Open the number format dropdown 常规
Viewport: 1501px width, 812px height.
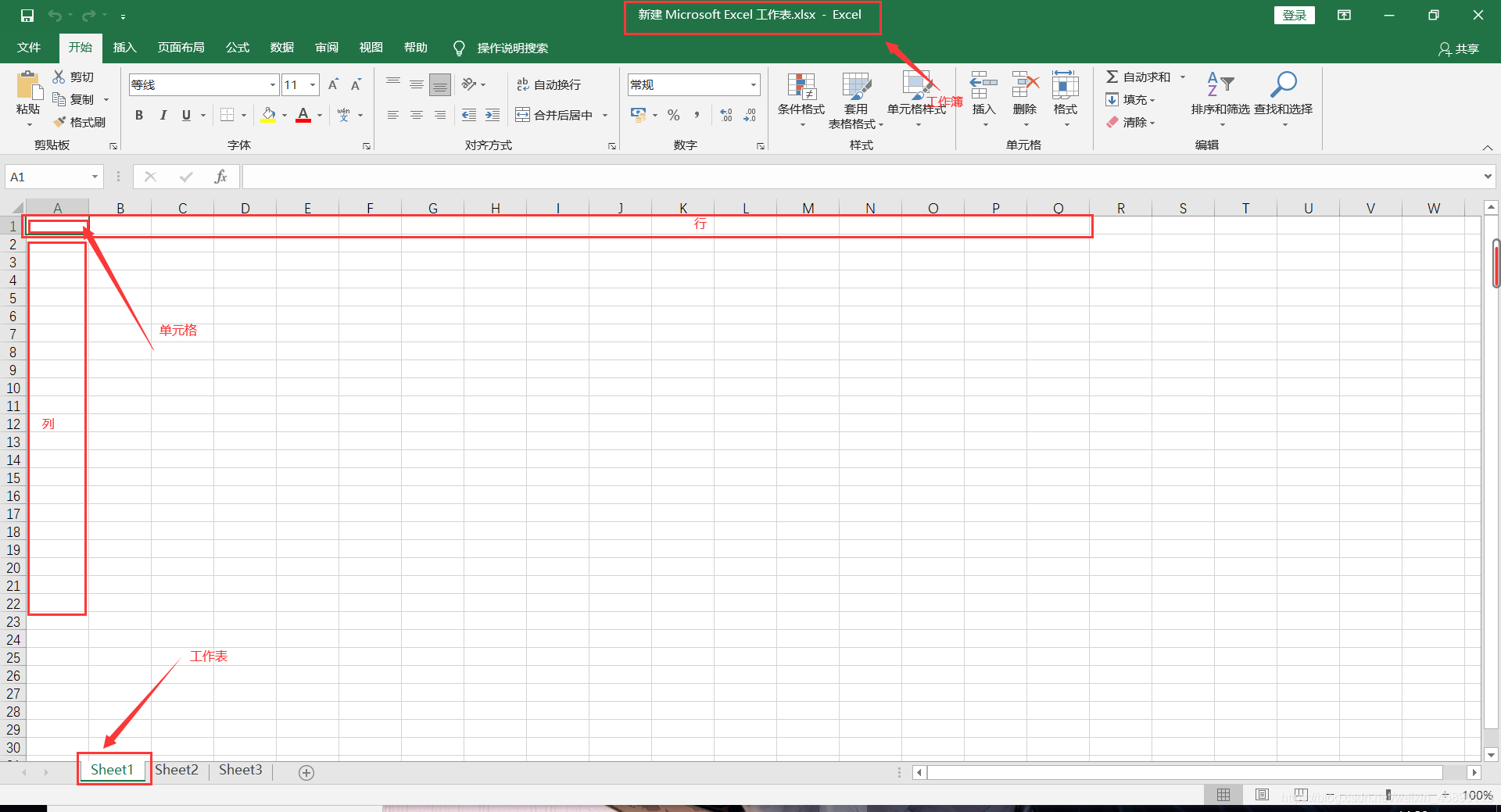tap(754, 84)
